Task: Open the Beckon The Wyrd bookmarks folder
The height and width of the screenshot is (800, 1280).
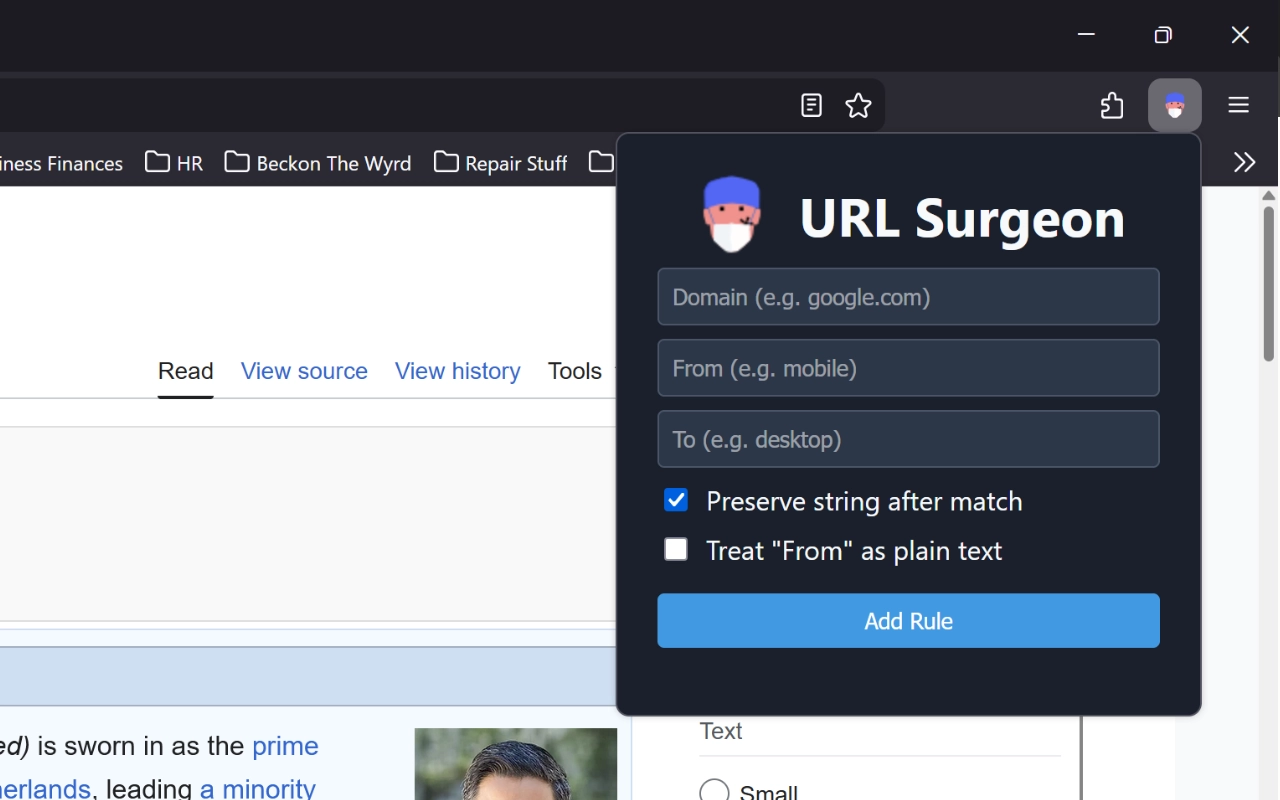Action: click(317, 162)
